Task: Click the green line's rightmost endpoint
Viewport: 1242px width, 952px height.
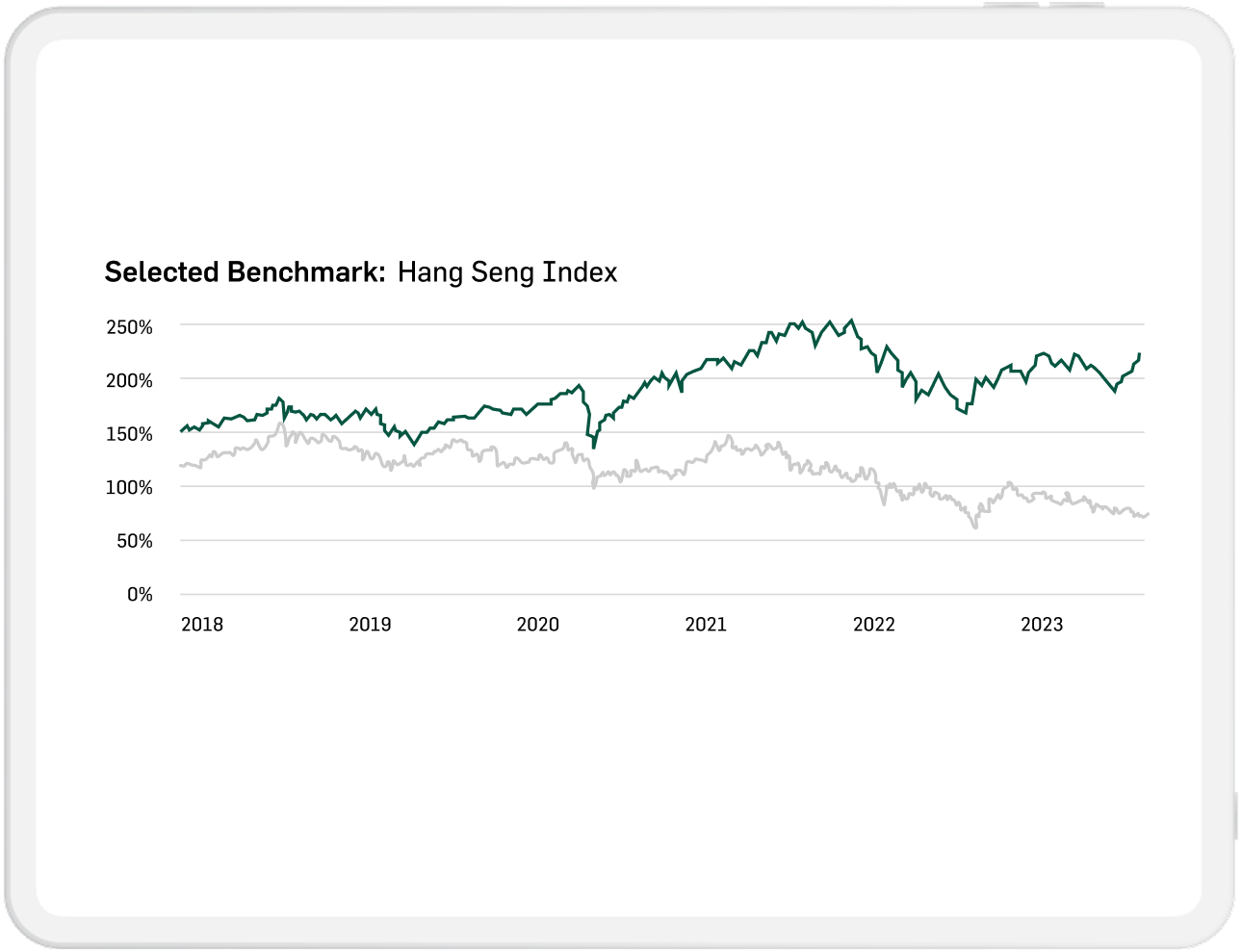Action: [1140, 354]
